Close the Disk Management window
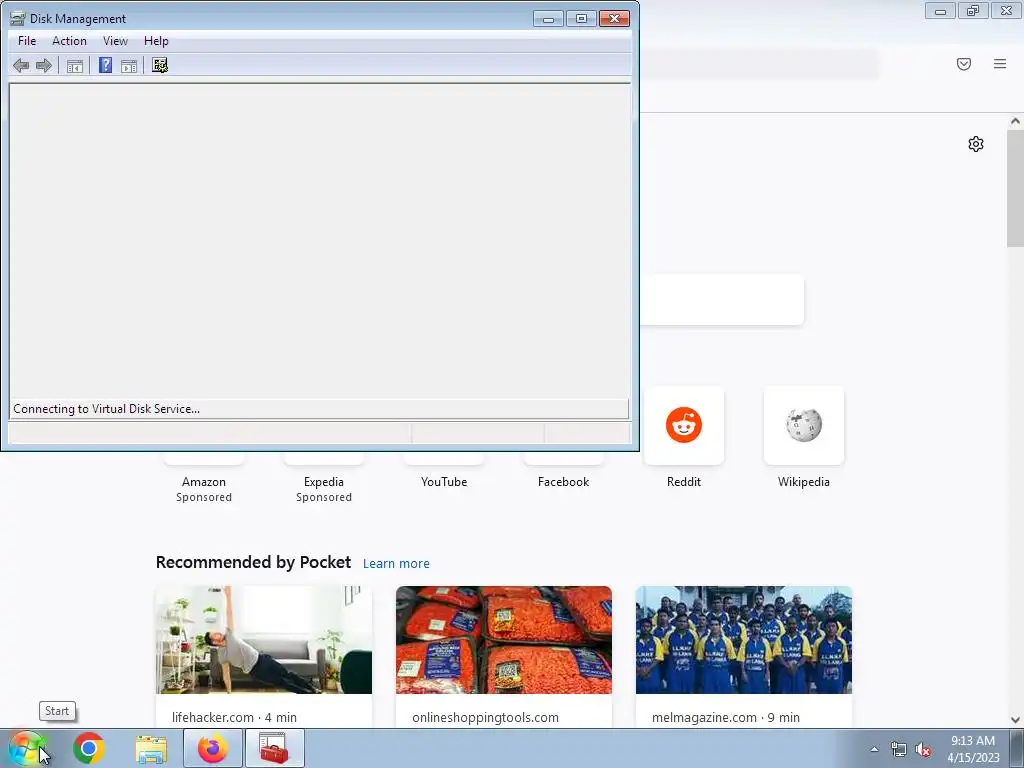Image resolution: width=1024 pixels, height=768 pixels. 615,18
